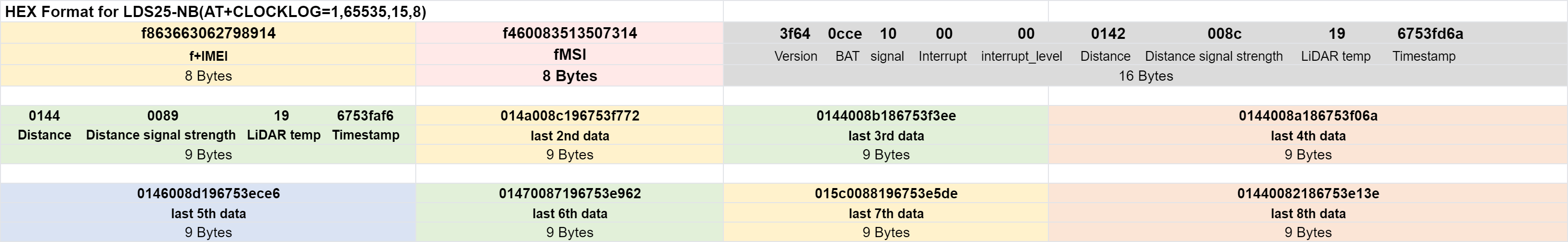The image size is (1568, 242).
Task: Click the 015c0088196753e5de hex value
Action: (x=886, y=193)
